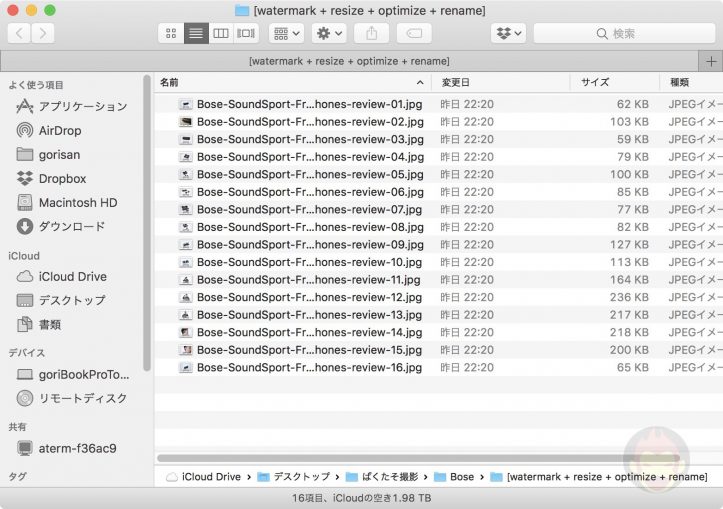
Task: Click ぱくたそ撮影 in path bar
Action: pos(382,477)
